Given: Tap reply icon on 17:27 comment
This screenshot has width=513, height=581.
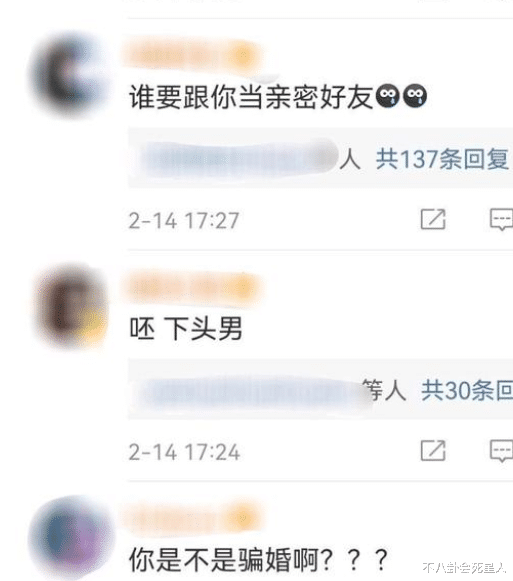Looking at the screenshot, I should (501, 220).
